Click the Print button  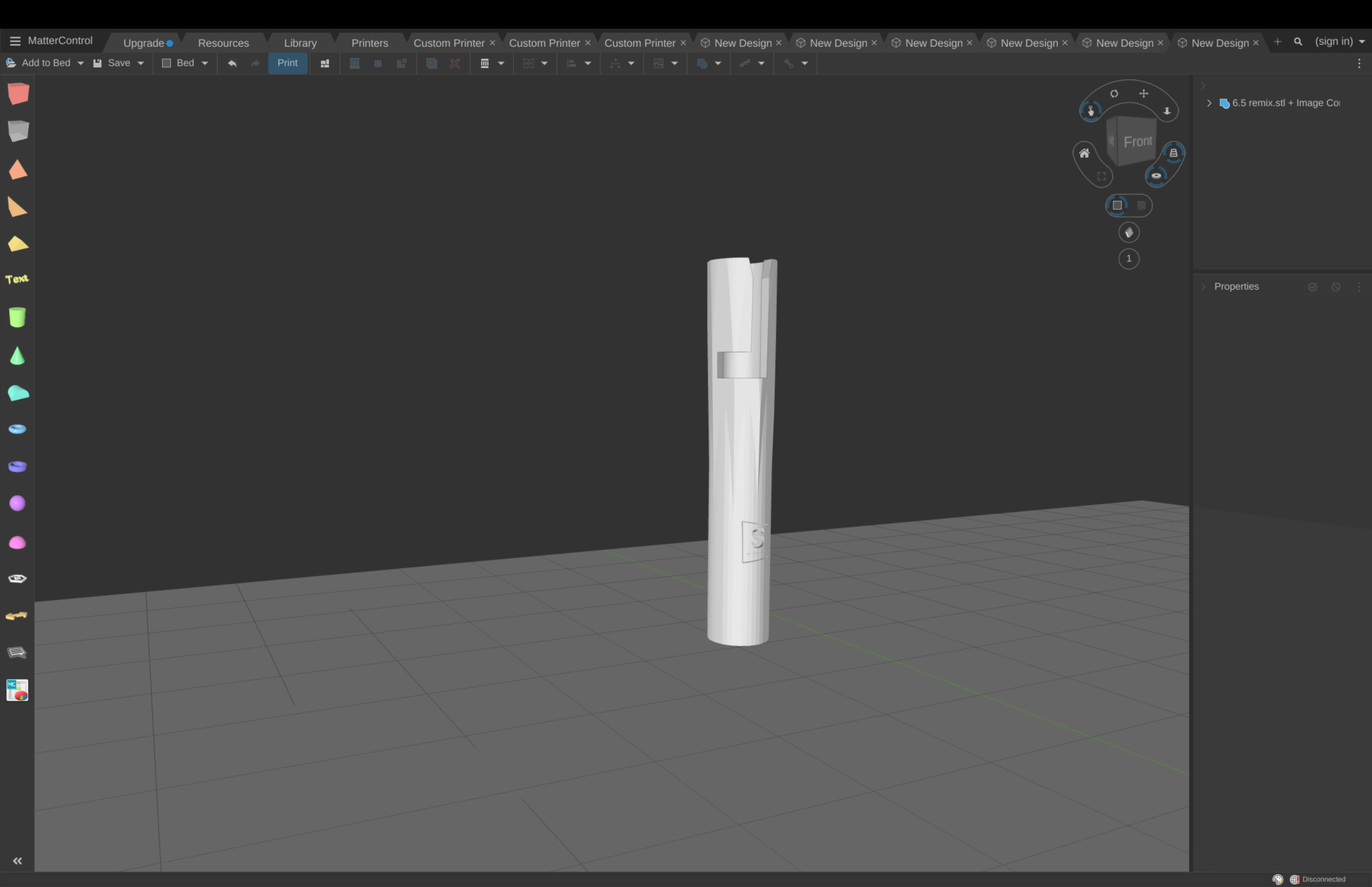tap(287, 63)
